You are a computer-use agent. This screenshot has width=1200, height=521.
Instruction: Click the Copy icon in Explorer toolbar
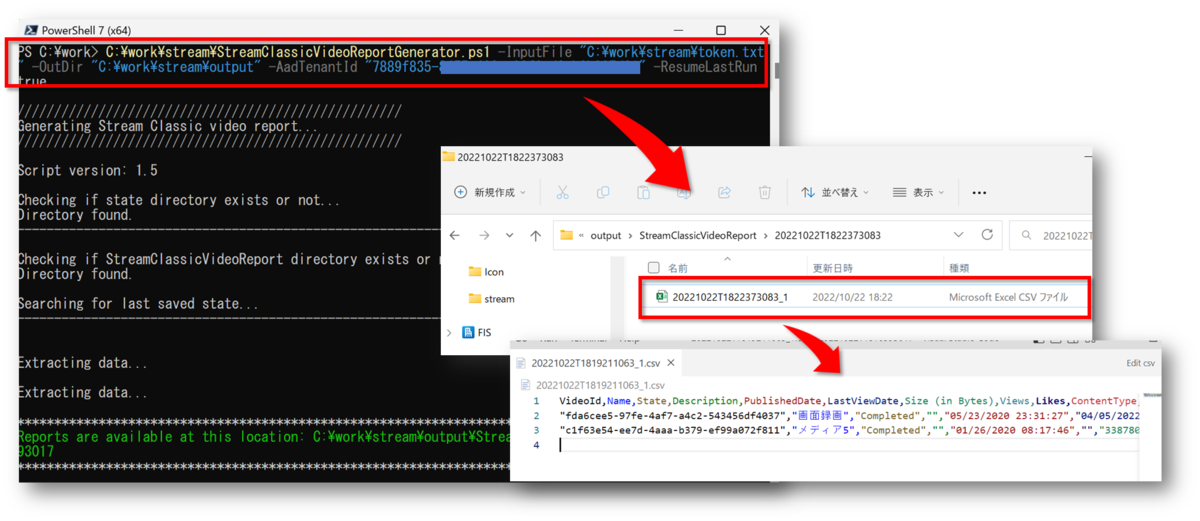click(x=603, y=192)
